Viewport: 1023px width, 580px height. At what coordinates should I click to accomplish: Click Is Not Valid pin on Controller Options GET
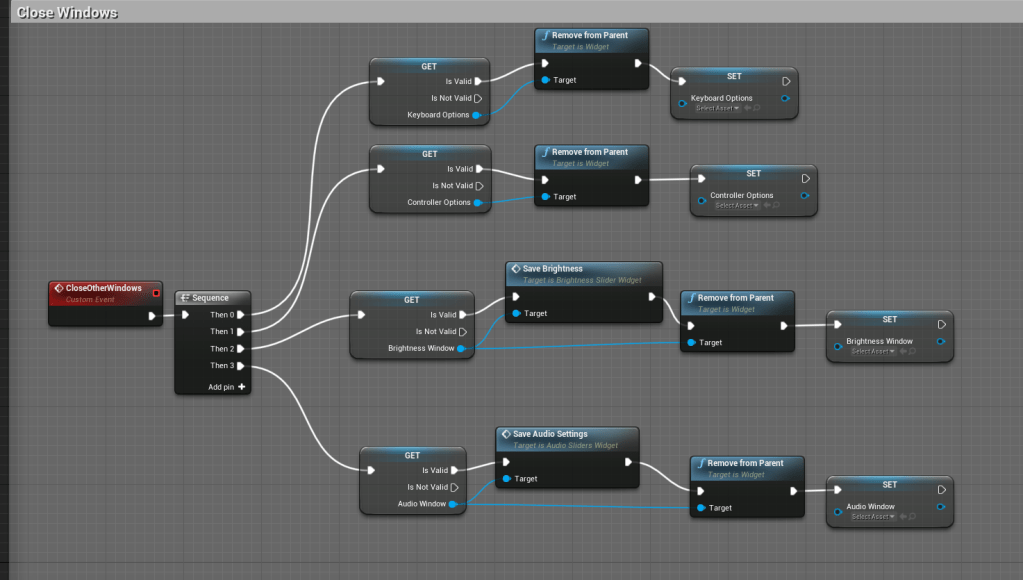[478, 185]
